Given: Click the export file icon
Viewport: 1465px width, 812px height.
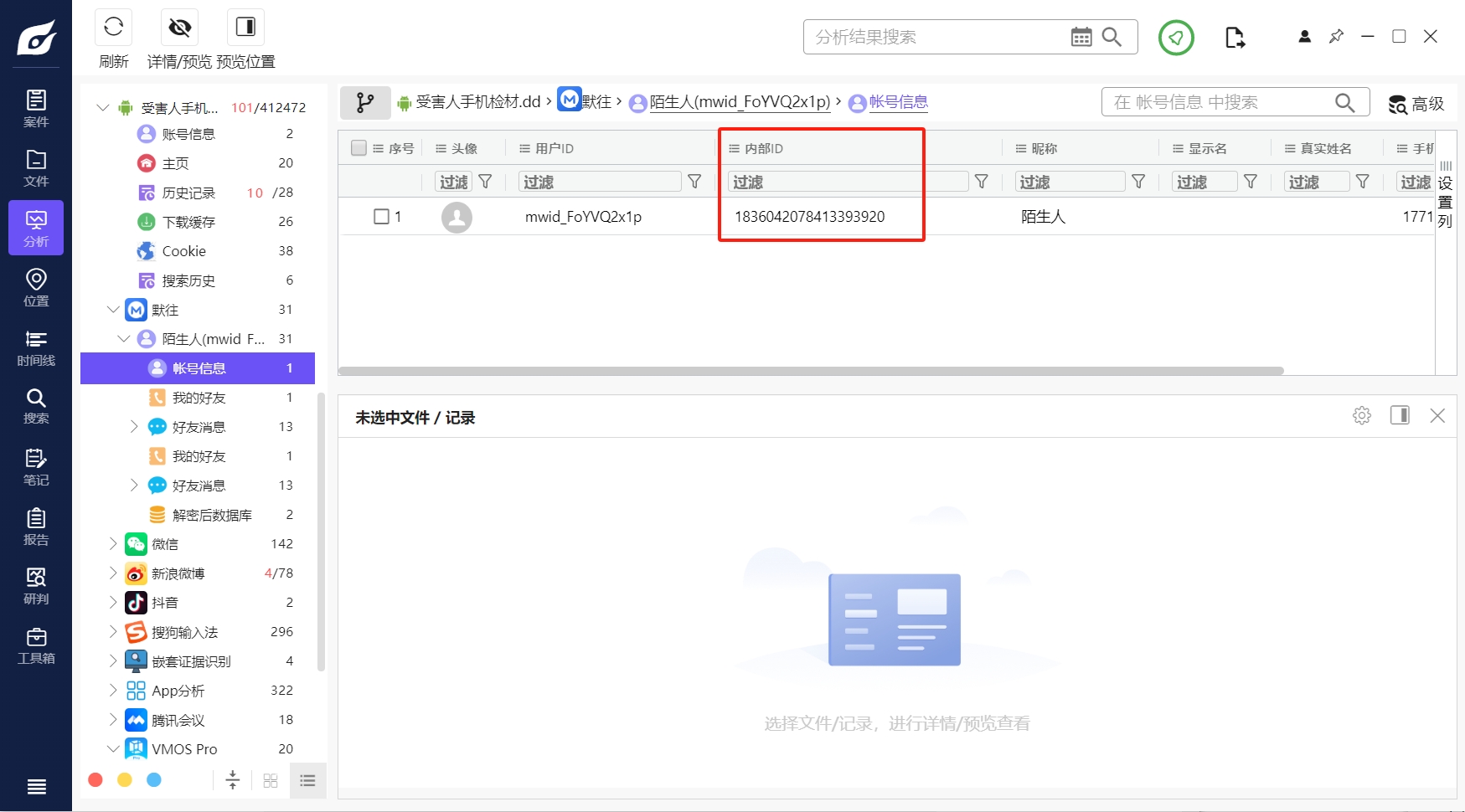Looking at the screenshot, I should point(1235,38).
